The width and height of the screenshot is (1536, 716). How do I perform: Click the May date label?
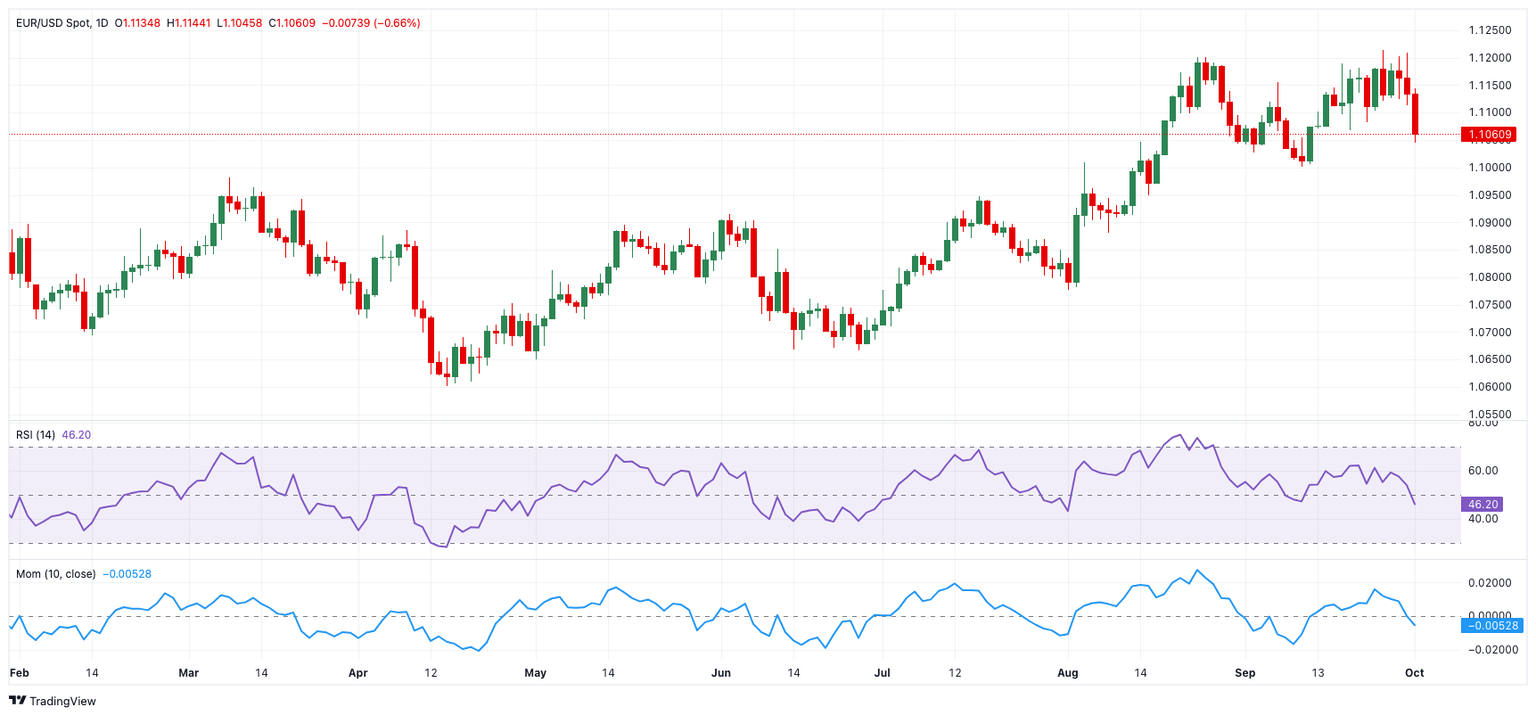tap(535, 674)
